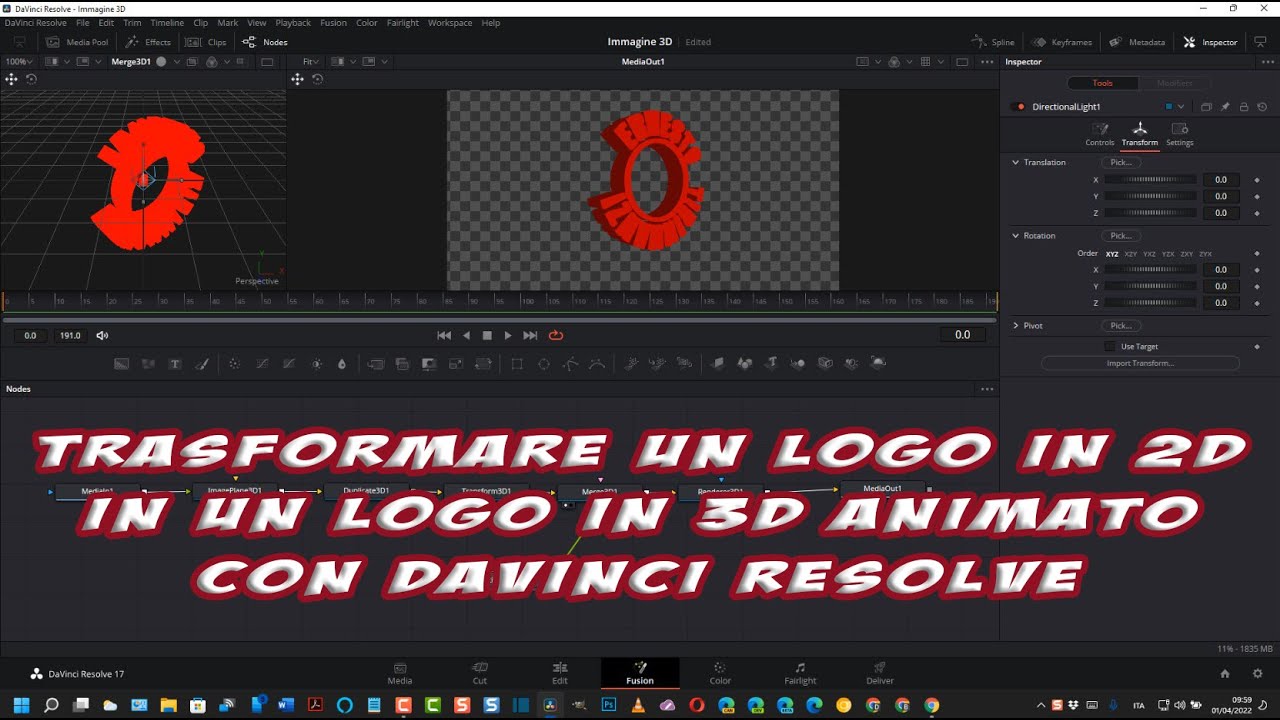Go to Home project manager

1225,674
